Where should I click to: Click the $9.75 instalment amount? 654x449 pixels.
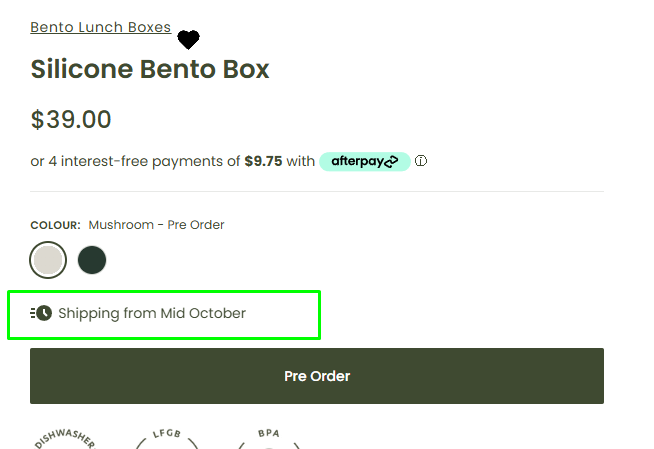(x=263, y=161)
